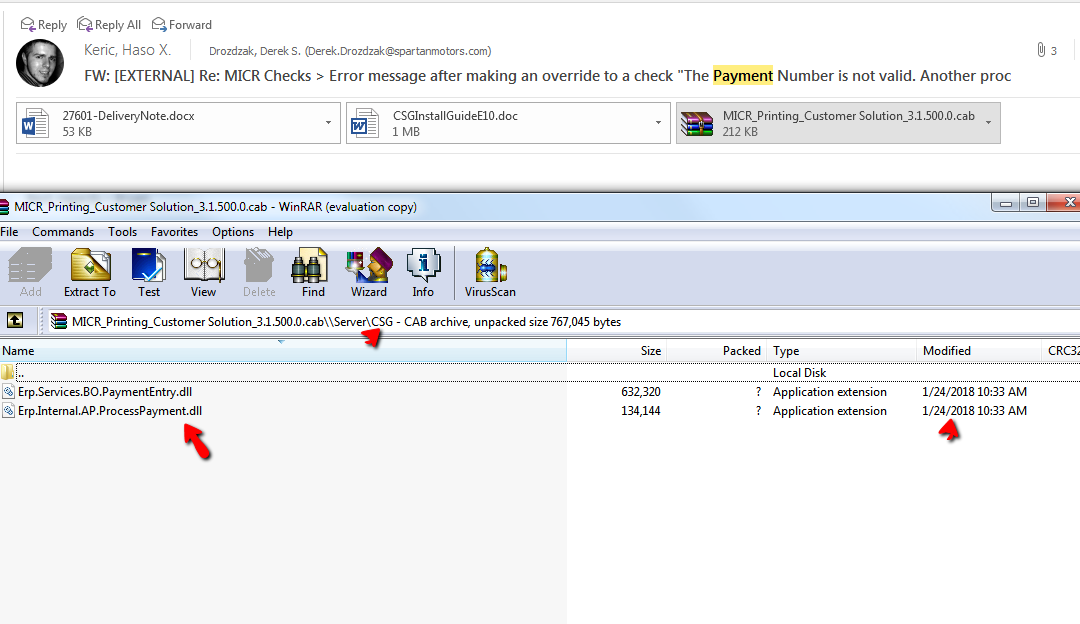The image size is (1080, 624).
Task: Forward the email message
Action: click(x=182, y=25)
